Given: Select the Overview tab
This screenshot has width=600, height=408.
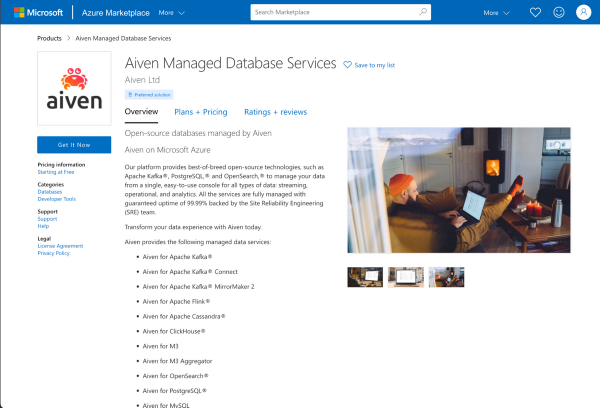Looking at the screenshot, I should pyautogui.click(x=141, y=112).
